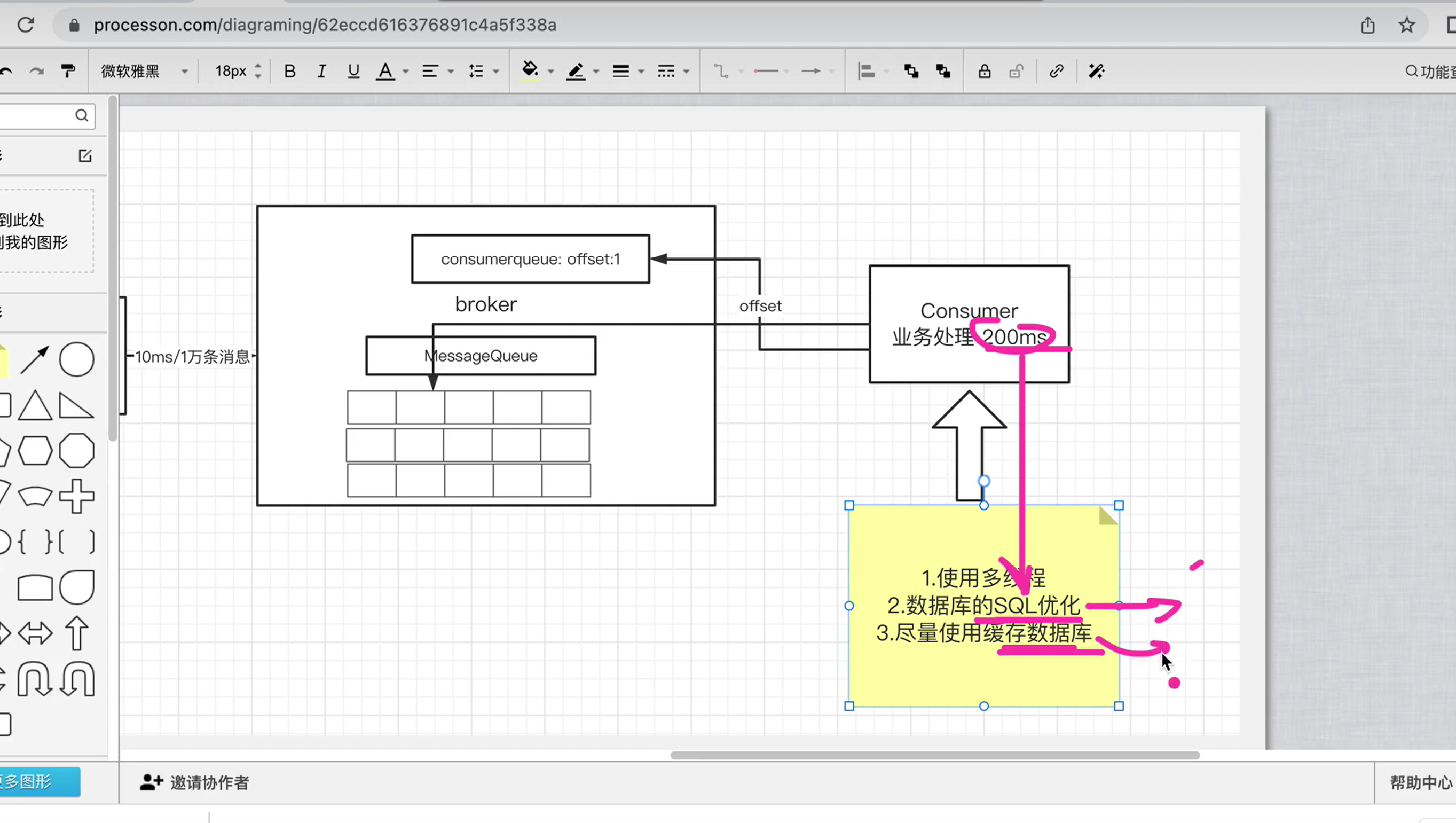Toggle underline text formatting
Image resolution: width=1456 pixels, height=823 pixels.
click(x=353, y=71)
